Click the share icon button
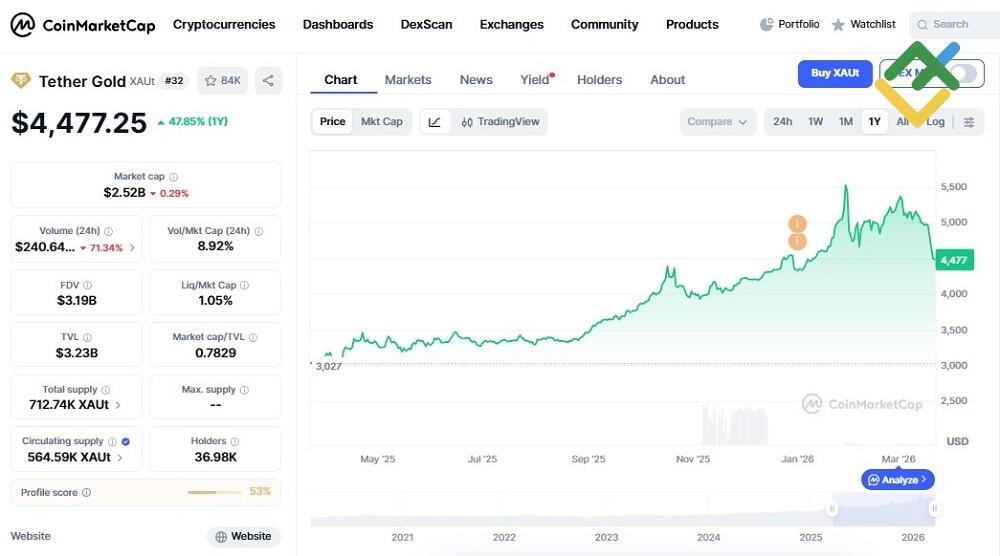The width and height of the screenshot is (1000, 556). coord(268,80)
